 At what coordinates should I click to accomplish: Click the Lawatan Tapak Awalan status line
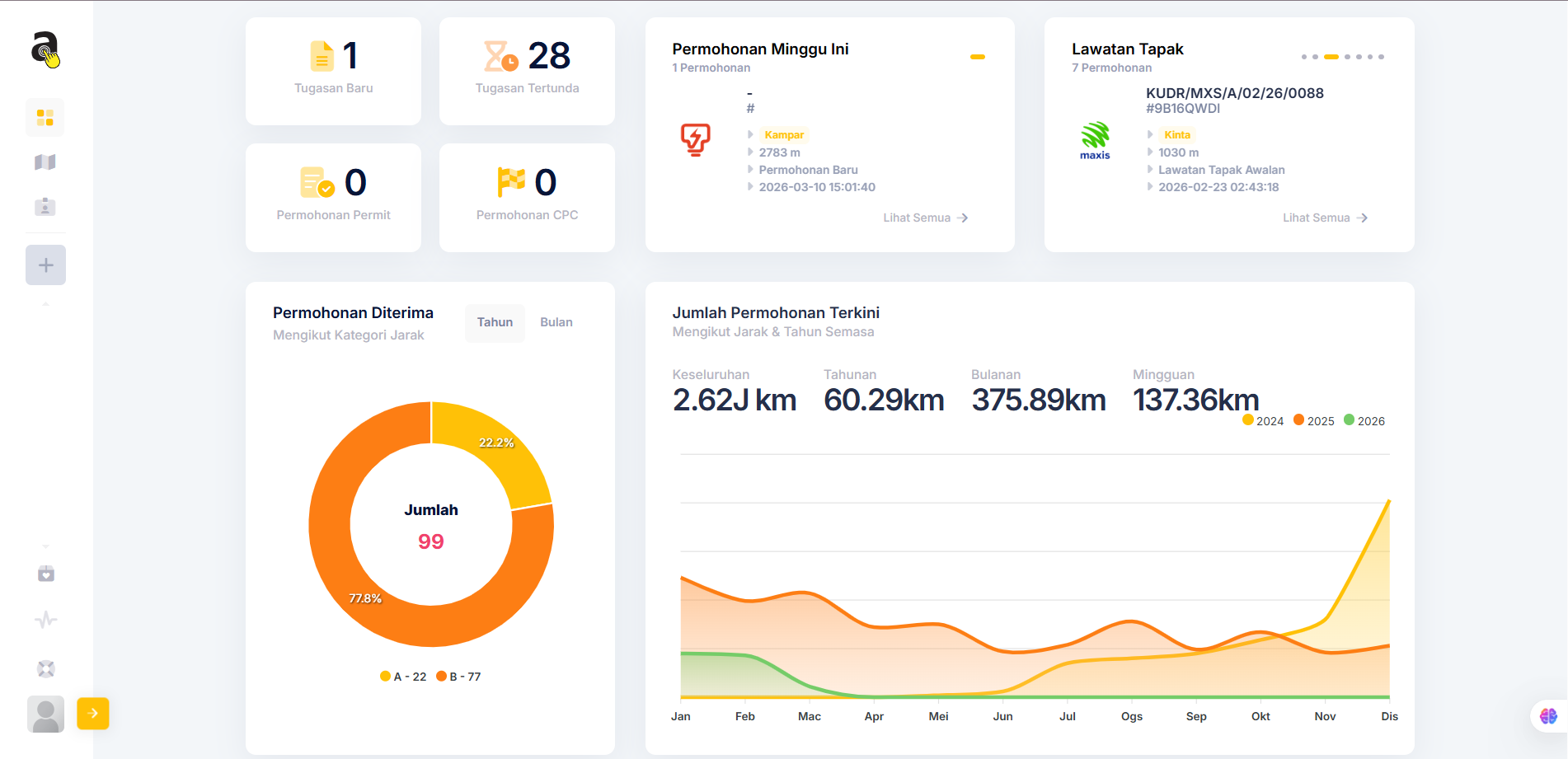[1222, 170]
